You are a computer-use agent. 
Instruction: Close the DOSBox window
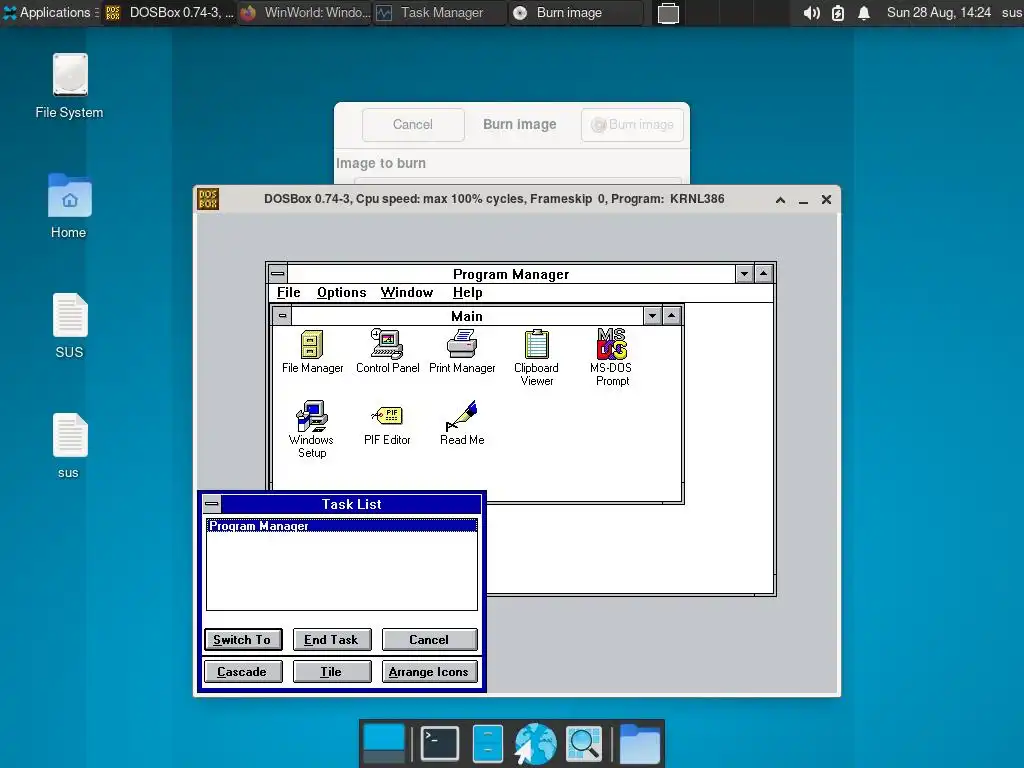tap(826, 200)
